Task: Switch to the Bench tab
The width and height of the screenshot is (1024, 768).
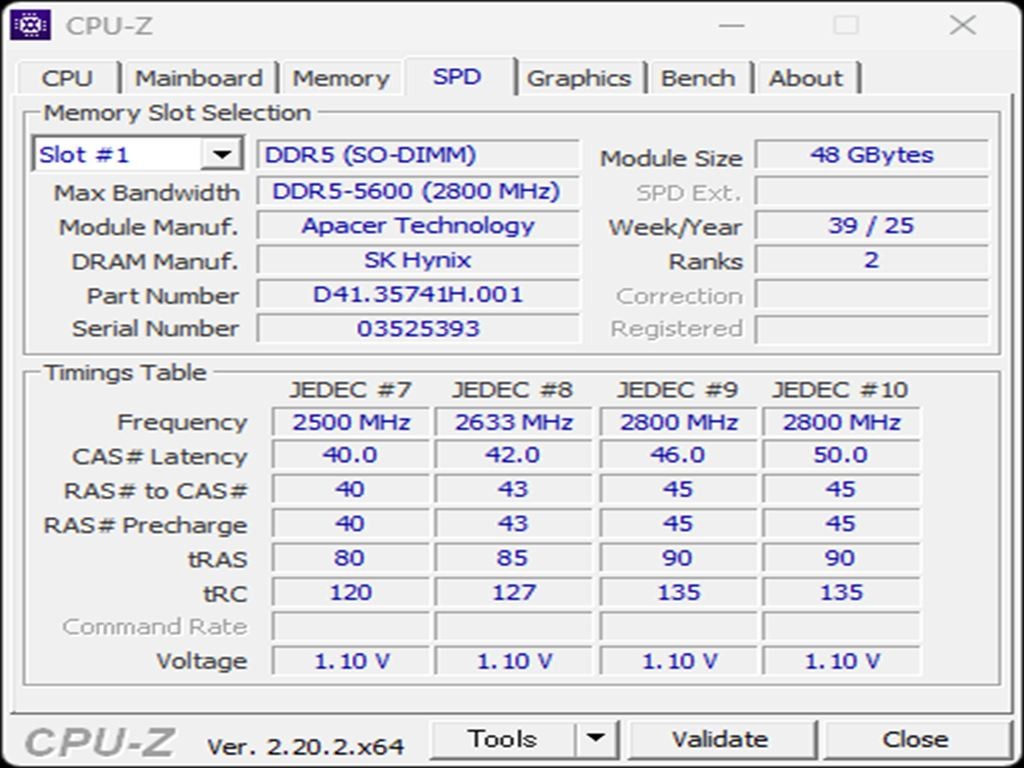Action: (698, 78)
